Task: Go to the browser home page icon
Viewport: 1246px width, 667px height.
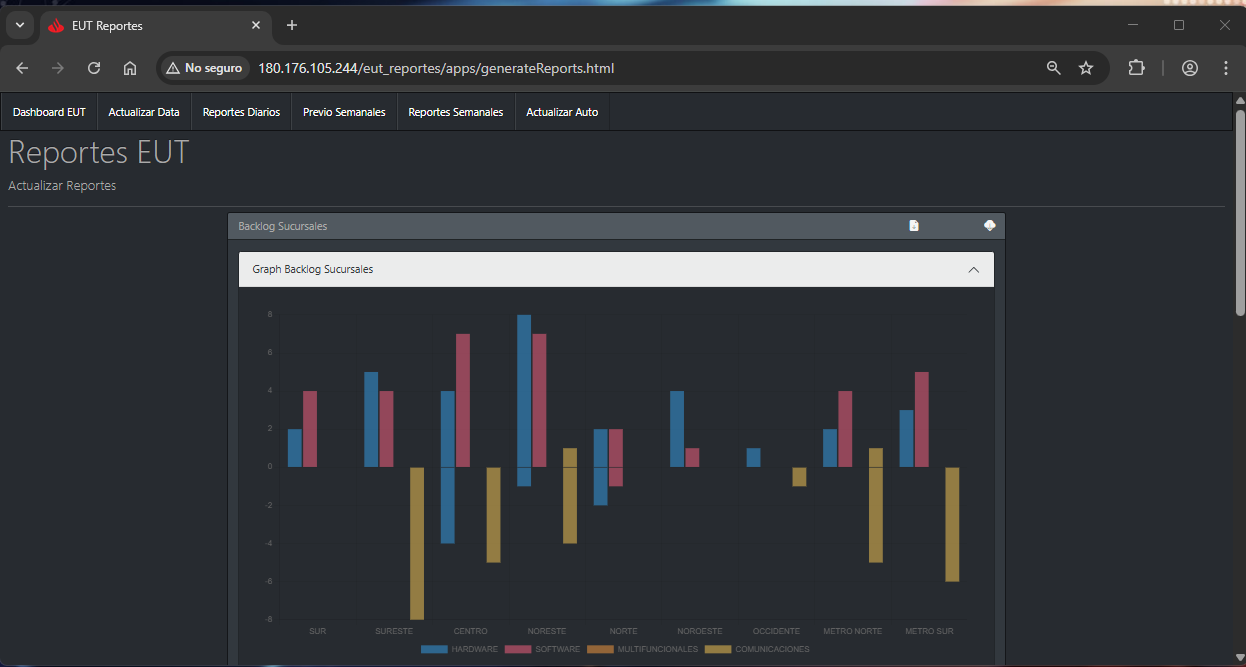Action: 130,68
